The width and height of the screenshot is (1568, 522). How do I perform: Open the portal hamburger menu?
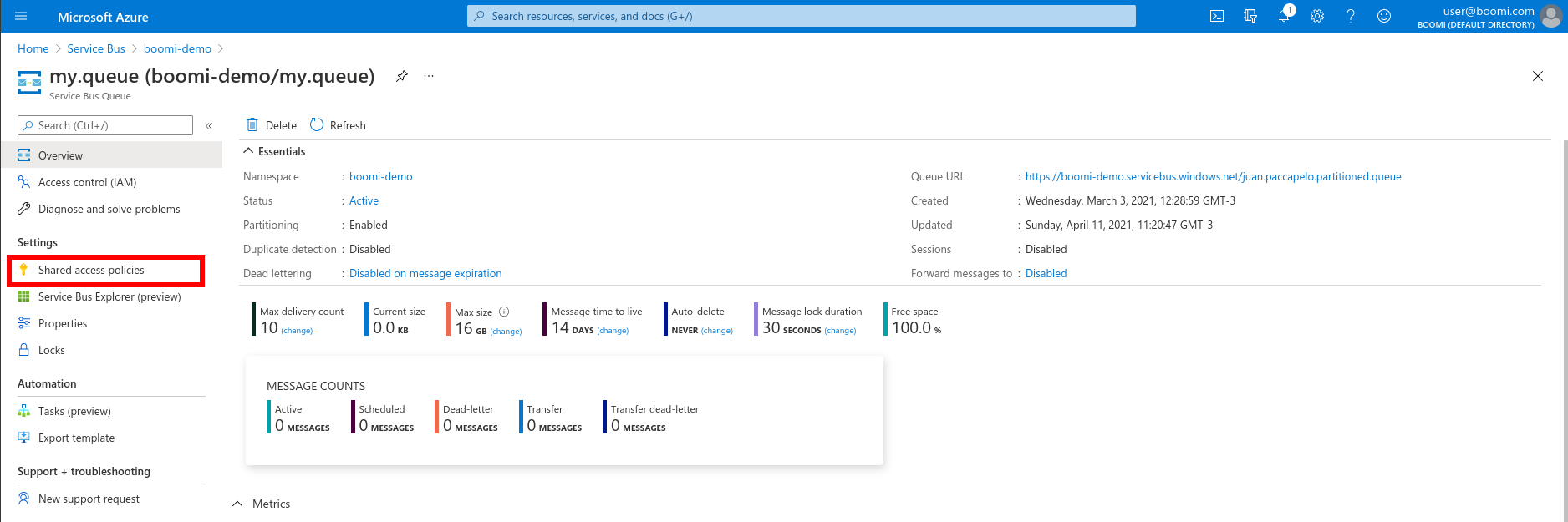22,16
